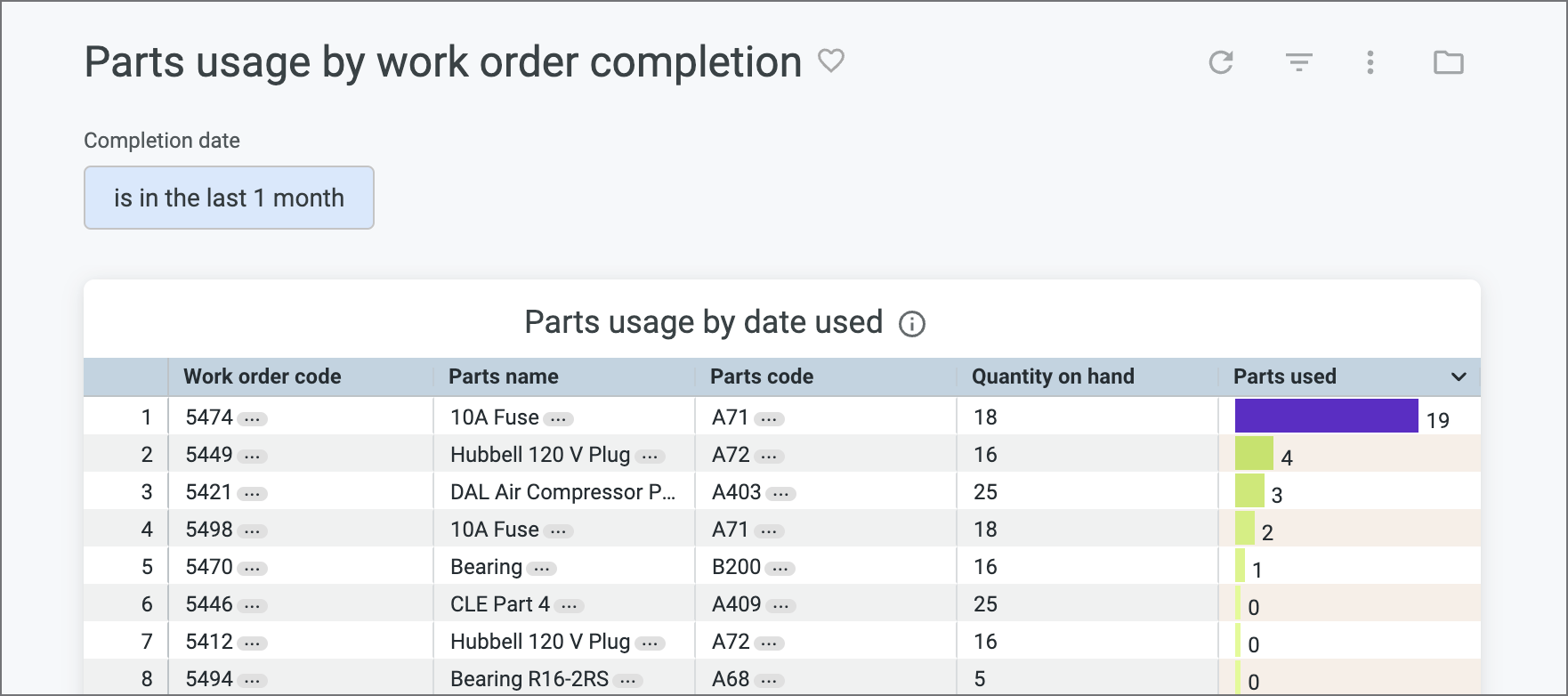1568x696 pixels.
Task: Click the green bar showing 4 parts used
Action: (1254, 454)
